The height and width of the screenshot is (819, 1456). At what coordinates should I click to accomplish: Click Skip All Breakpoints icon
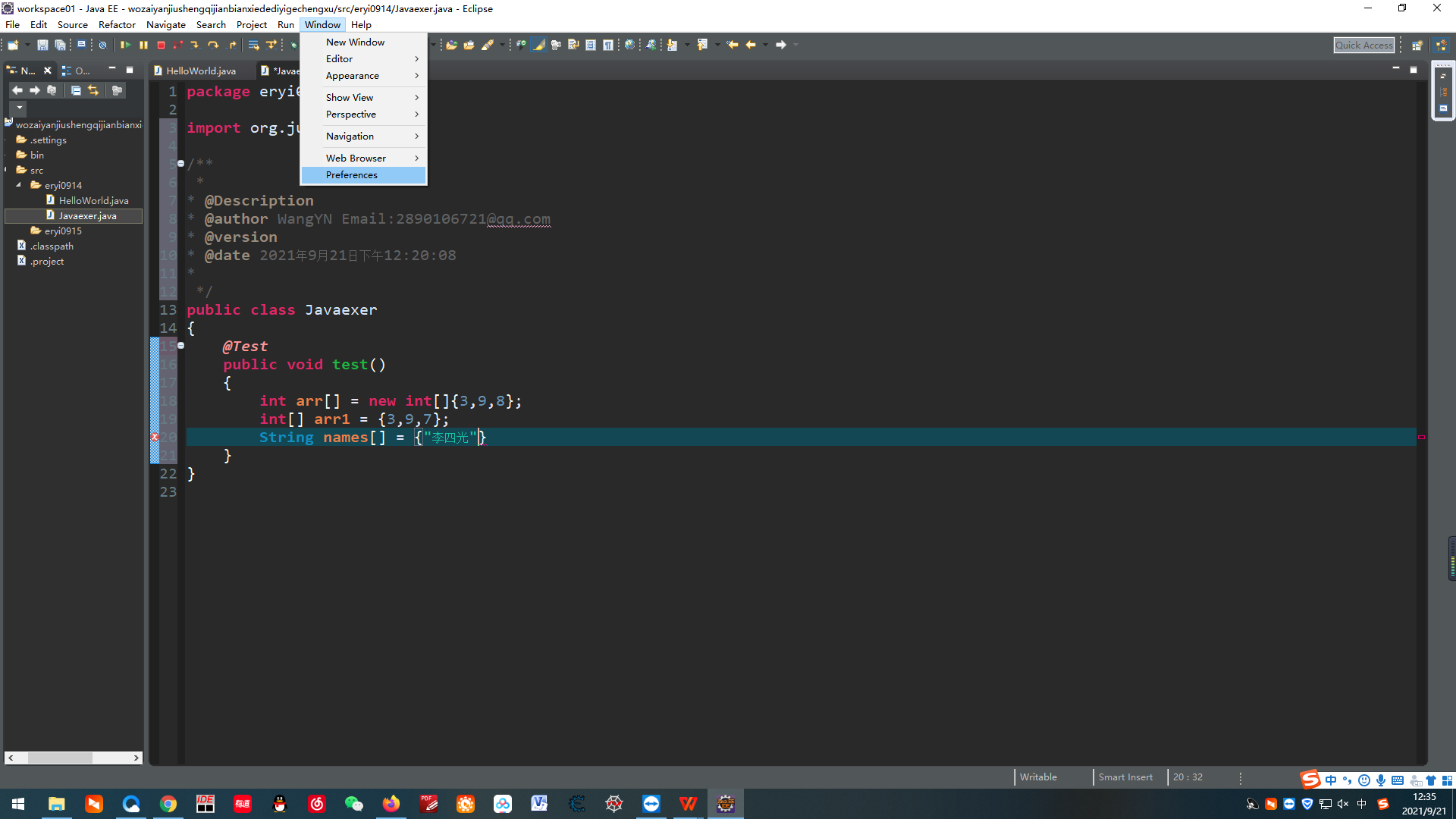click(x=102, y=45)
